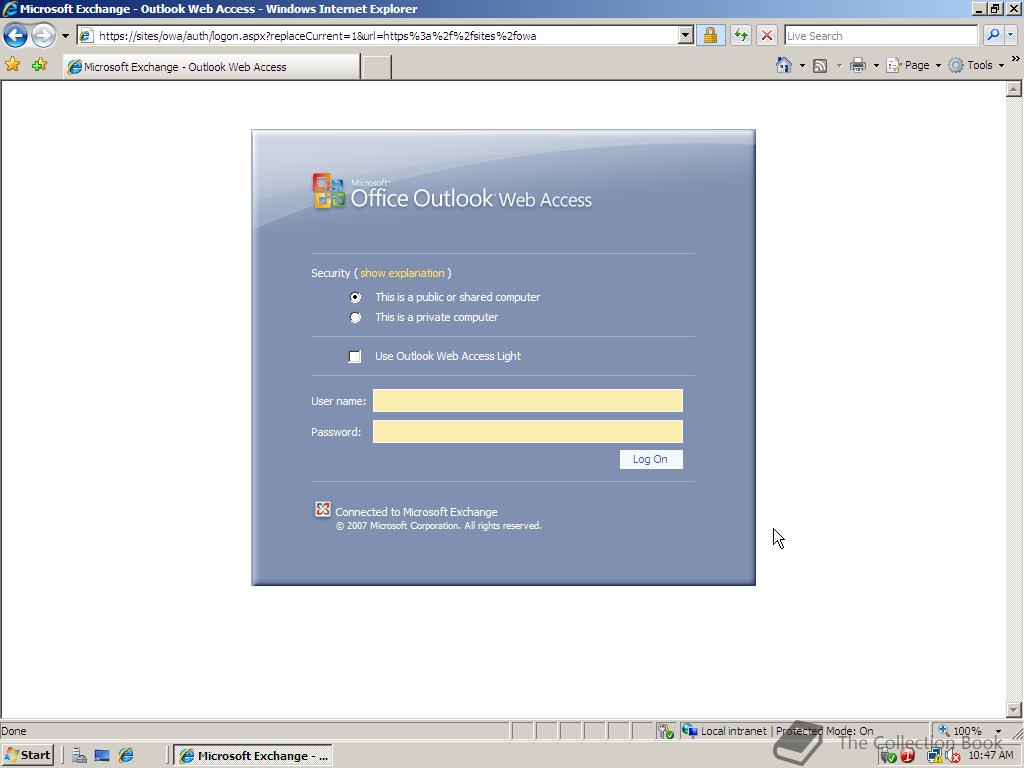
Task: Click the search magnifier icon
Action: coord(993,35)
